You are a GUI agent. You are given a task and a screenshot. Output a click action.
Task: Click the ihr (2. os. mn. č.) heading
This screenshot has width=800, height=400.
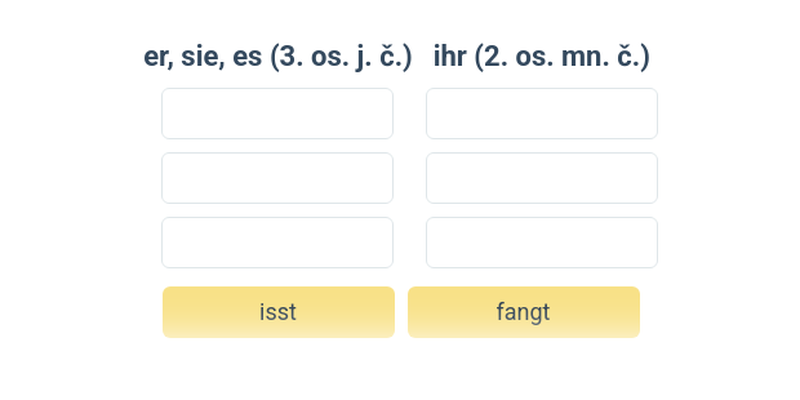click(541, 57)
